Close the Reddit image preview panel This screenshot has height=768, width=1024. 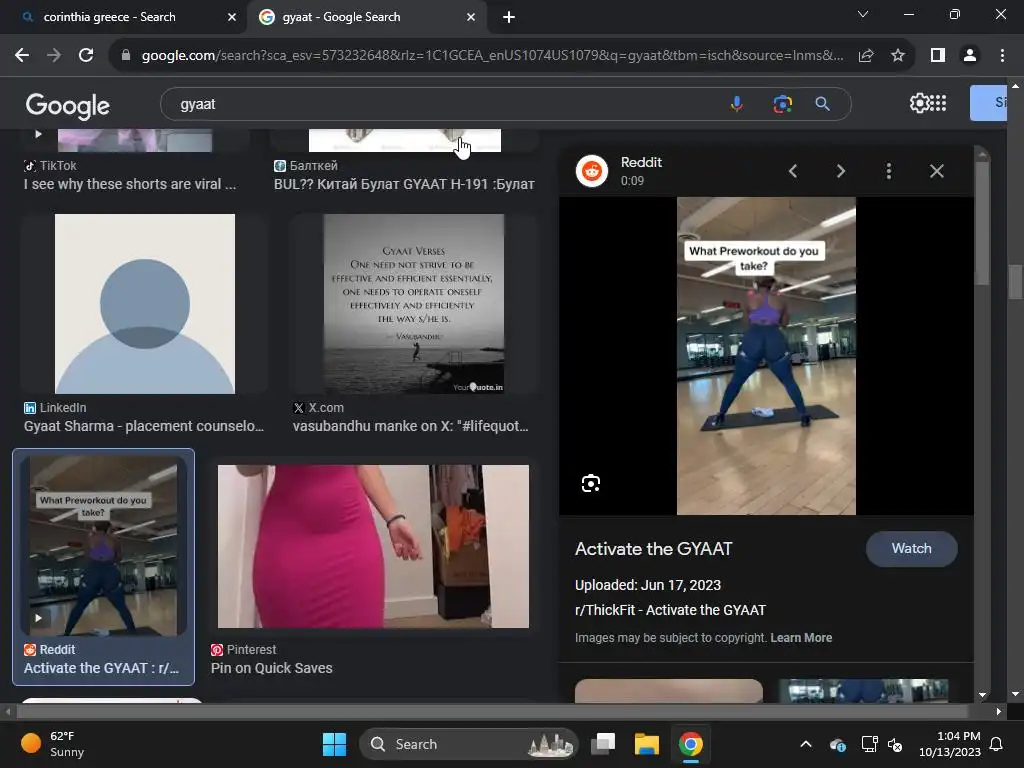pyautogui.click(x=936, y=171)
